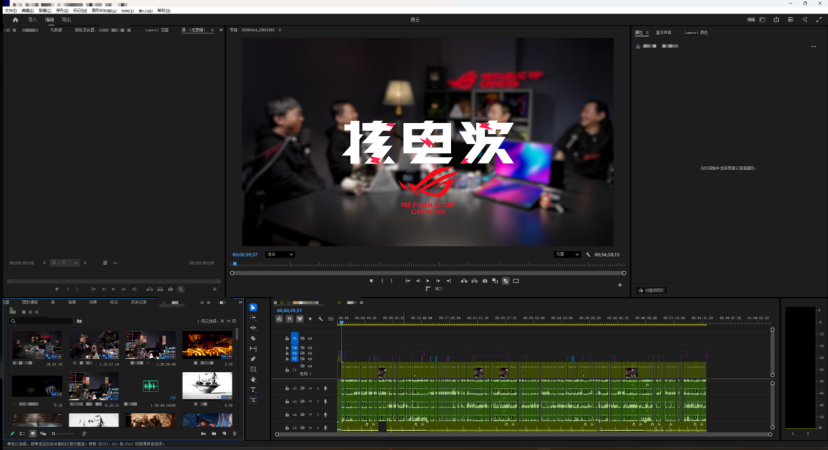Switch to 导出 workspace tab
This screenshot has height=450, width=828.
67,20
